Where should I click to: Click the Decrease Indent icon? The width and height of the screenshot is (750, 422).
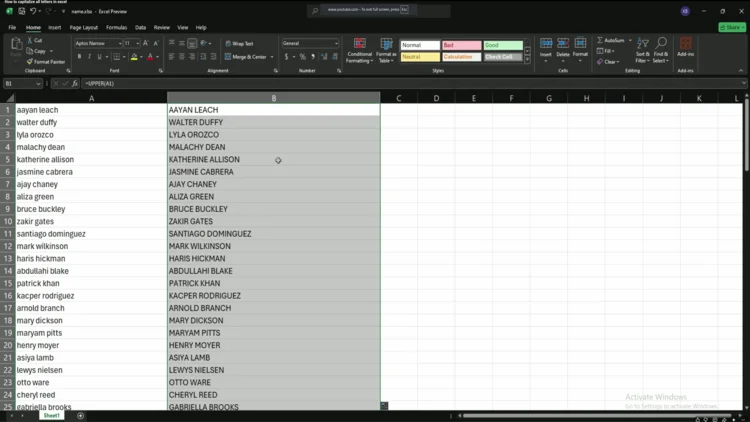point(203,57)
